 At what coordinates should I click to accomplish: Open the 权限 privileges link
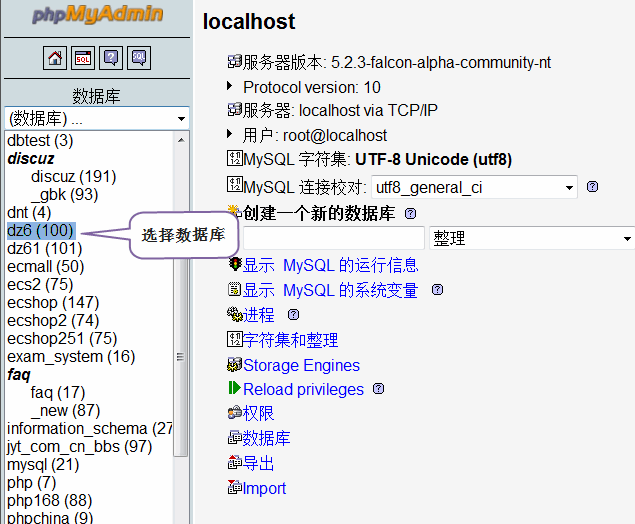click(x=259, y=413)
